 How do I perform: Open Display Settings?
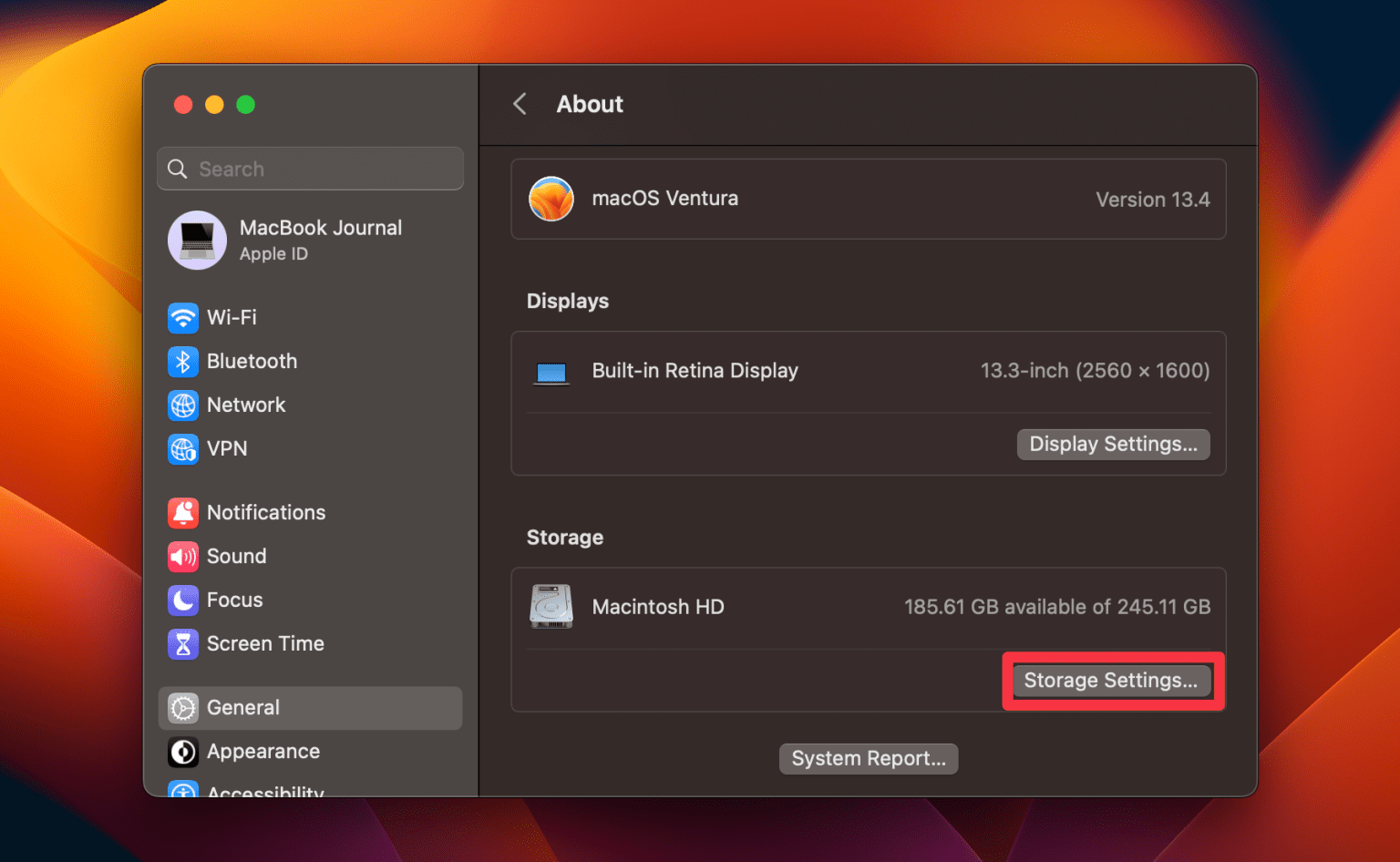pos(1113,444)
